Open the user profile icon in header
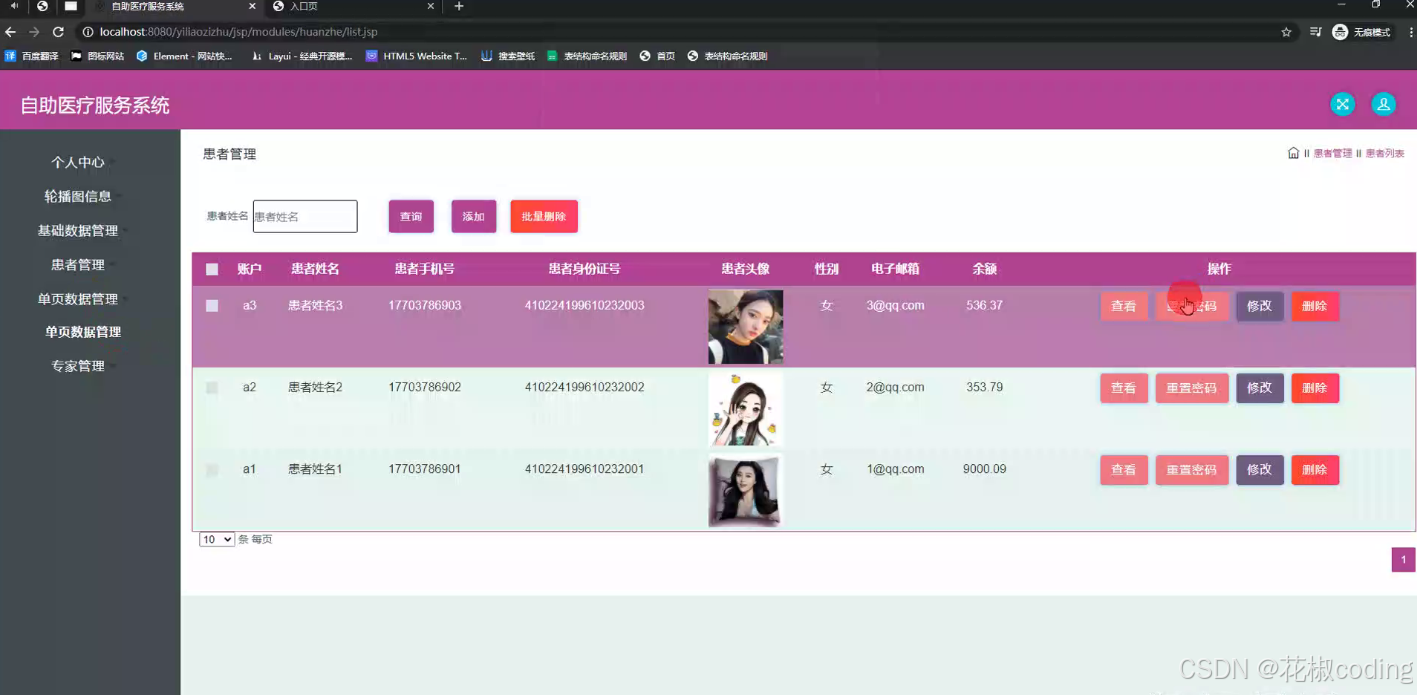Viewport: 1417px width, 695px height. coord(1383,104)
